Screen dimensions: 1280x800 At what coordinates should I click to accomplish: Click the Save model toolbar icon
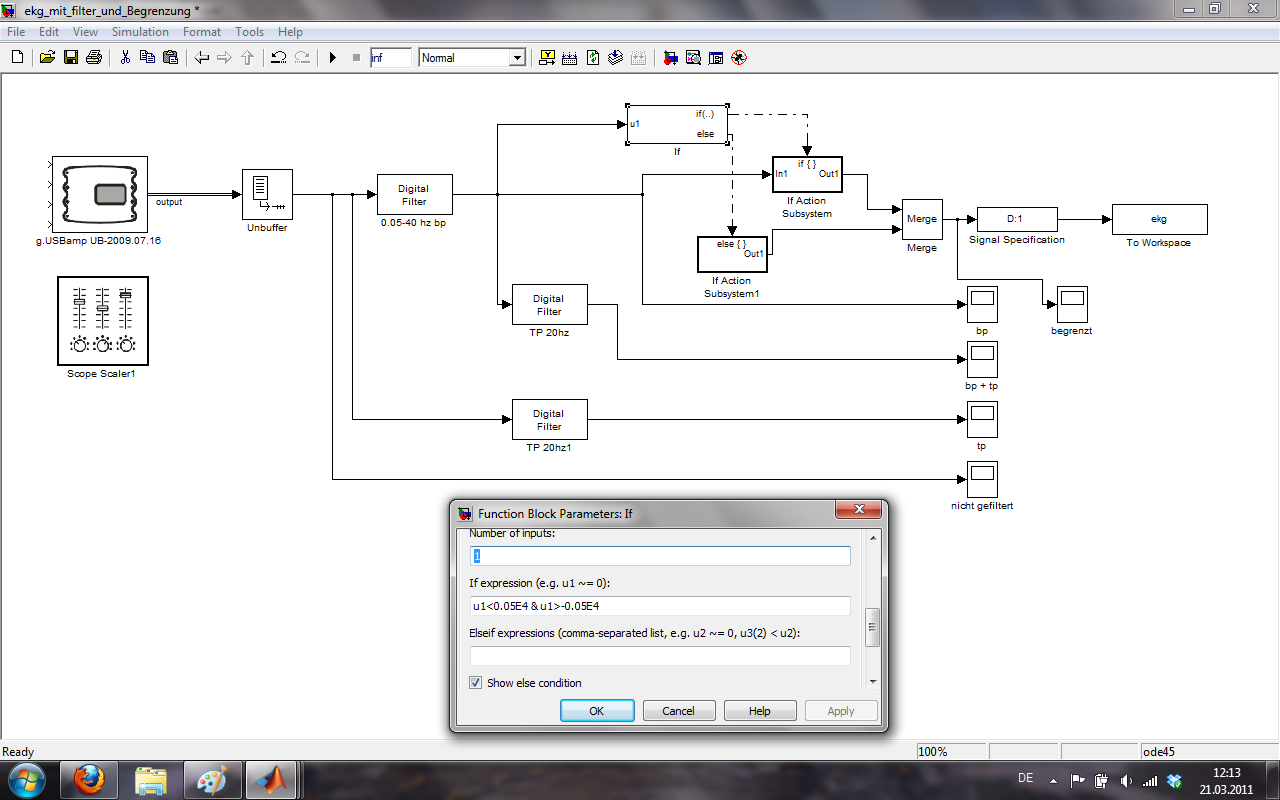click(x=70, y=58)
